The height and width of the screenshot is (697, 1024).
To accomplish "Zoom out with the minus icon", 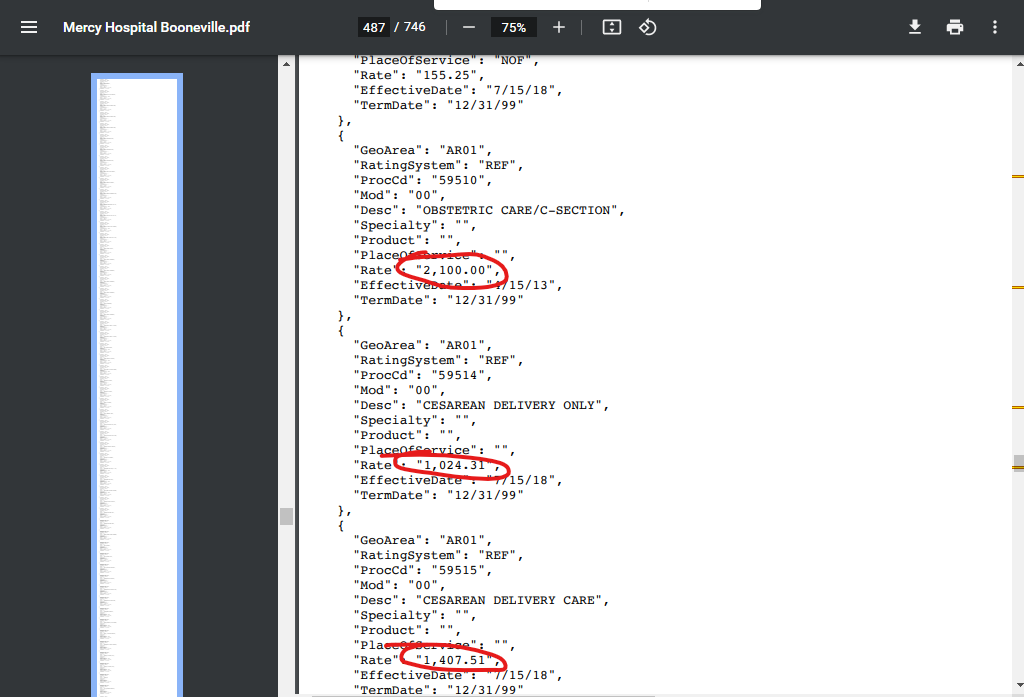I will [x=469, y=27].
